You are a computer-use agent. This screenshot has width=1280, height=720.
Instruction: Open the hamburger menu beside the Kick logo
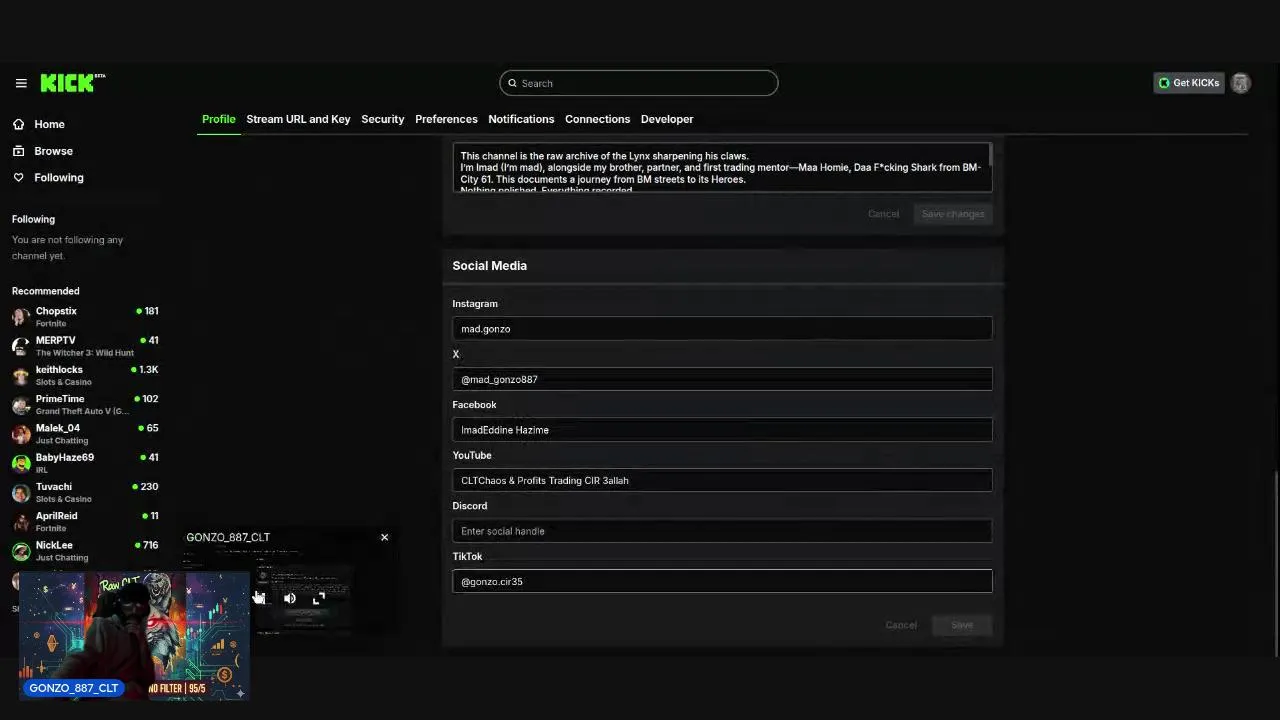click(x=21, y=83)
